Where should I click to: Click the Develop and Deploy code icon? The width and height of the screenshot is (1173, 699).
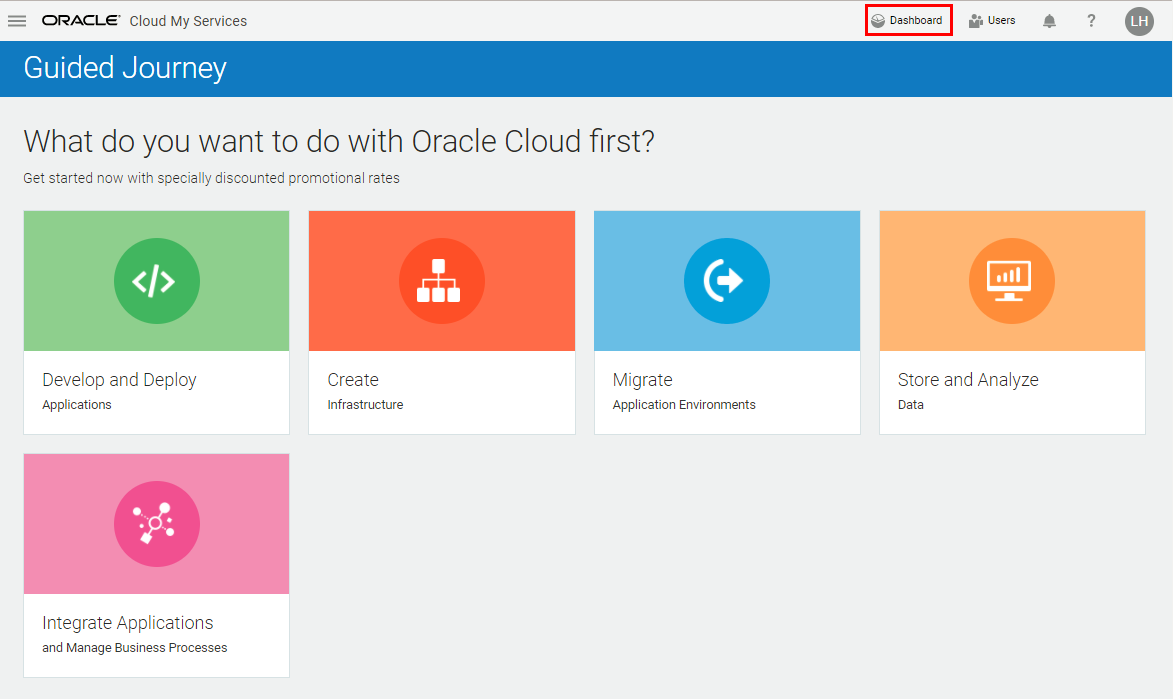pos(156,281)
